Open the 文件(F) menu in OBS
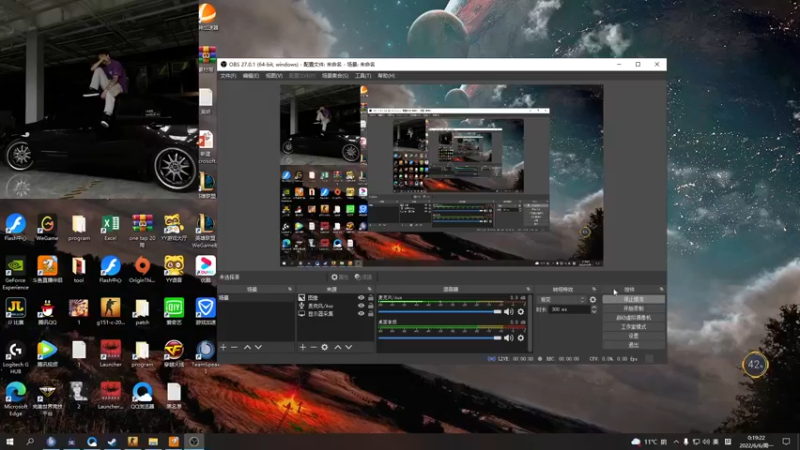Image resolution: width=800 pixels, height=450 pixels. click(228, 76)
